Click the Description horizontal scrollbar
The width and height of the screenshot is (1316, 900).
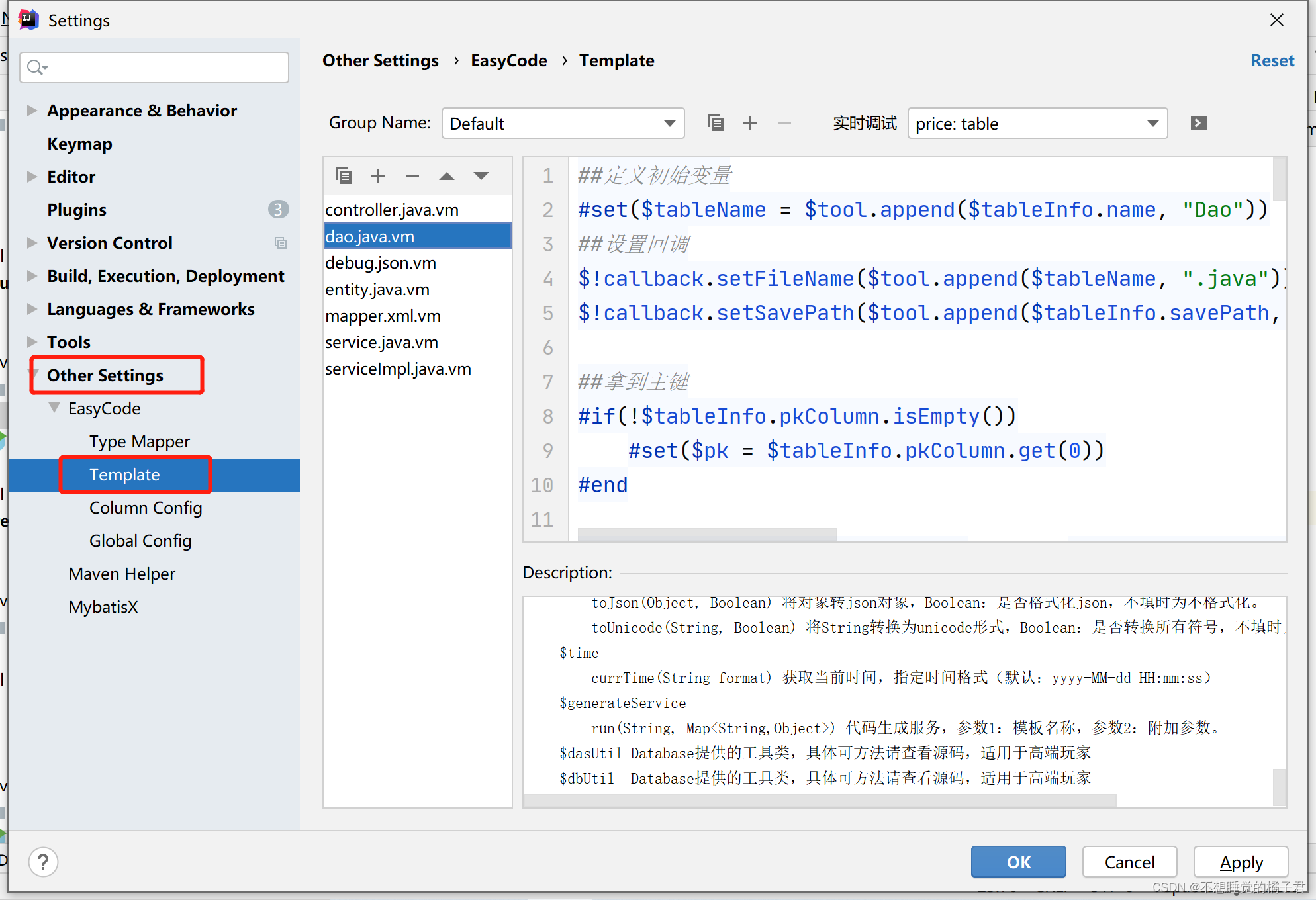point(820,801)
